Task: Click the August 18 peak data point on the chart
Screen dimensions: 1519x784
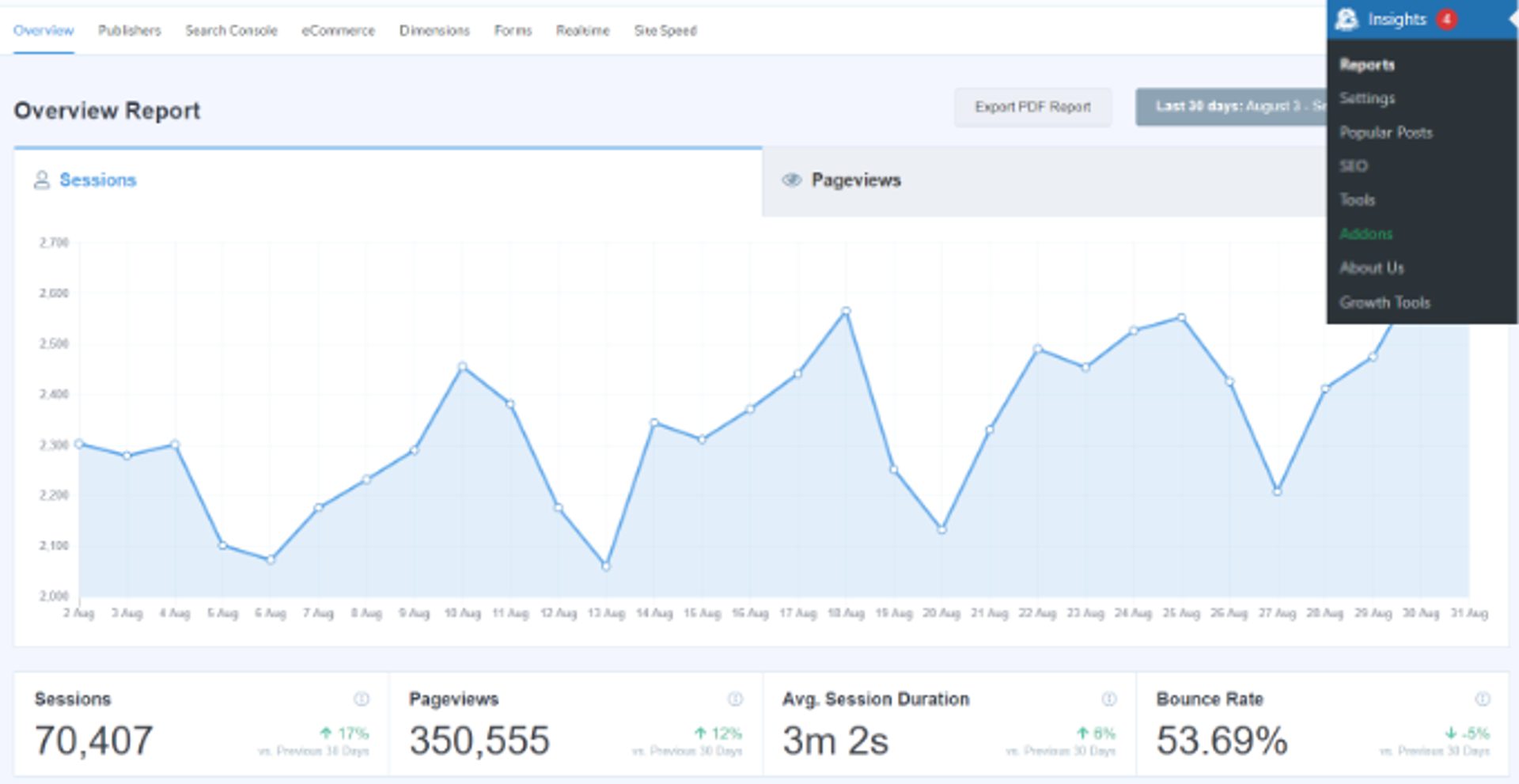Action: point(847,310)
